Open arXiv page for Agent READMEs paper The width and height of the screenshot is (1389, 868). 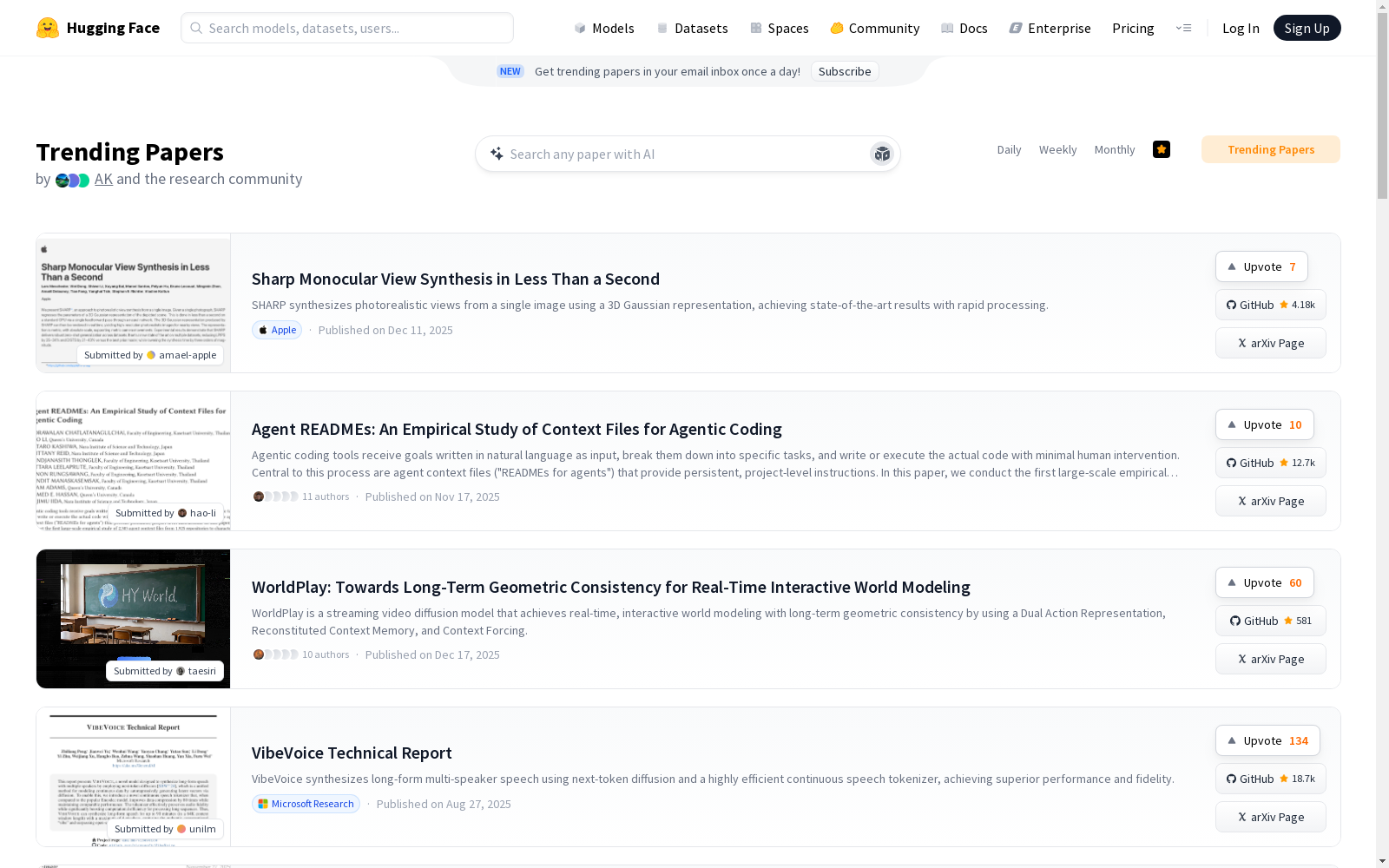click(x=1271, y=501)
